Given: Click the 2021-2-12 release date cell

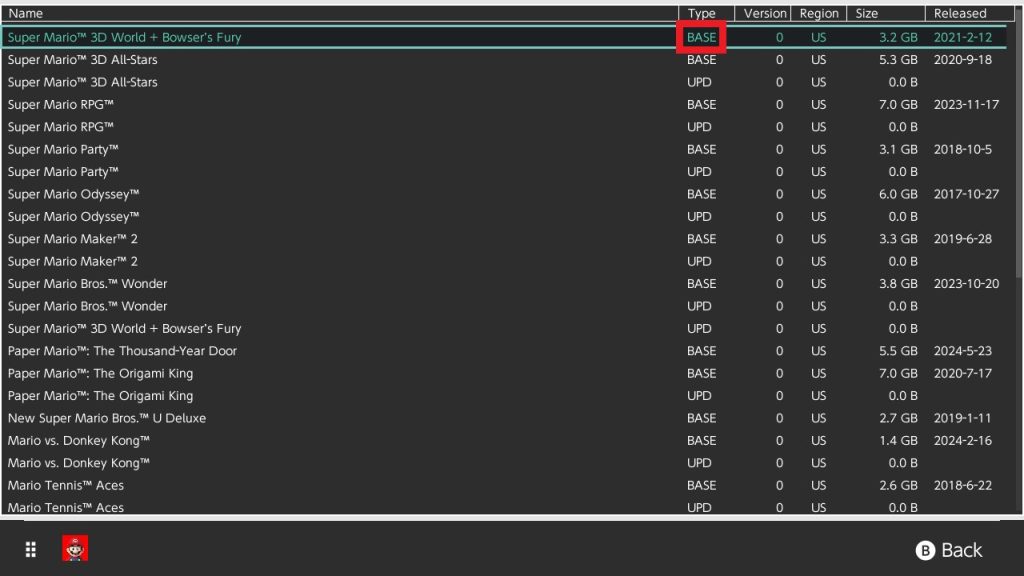Looking at the screenshot, I should coord(963,37).
